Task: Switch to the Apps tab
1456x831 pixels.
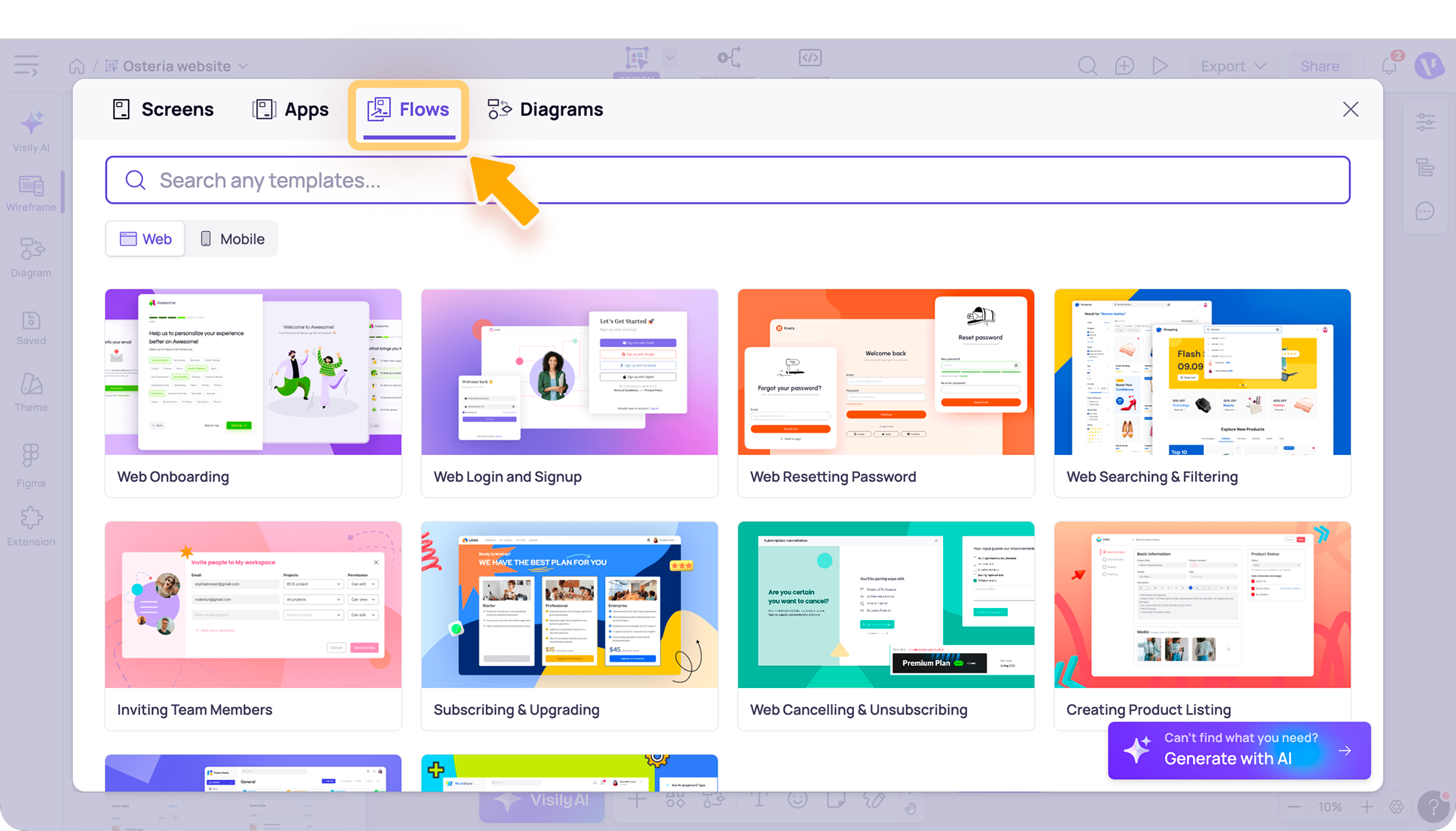Action: pos(291,109)
